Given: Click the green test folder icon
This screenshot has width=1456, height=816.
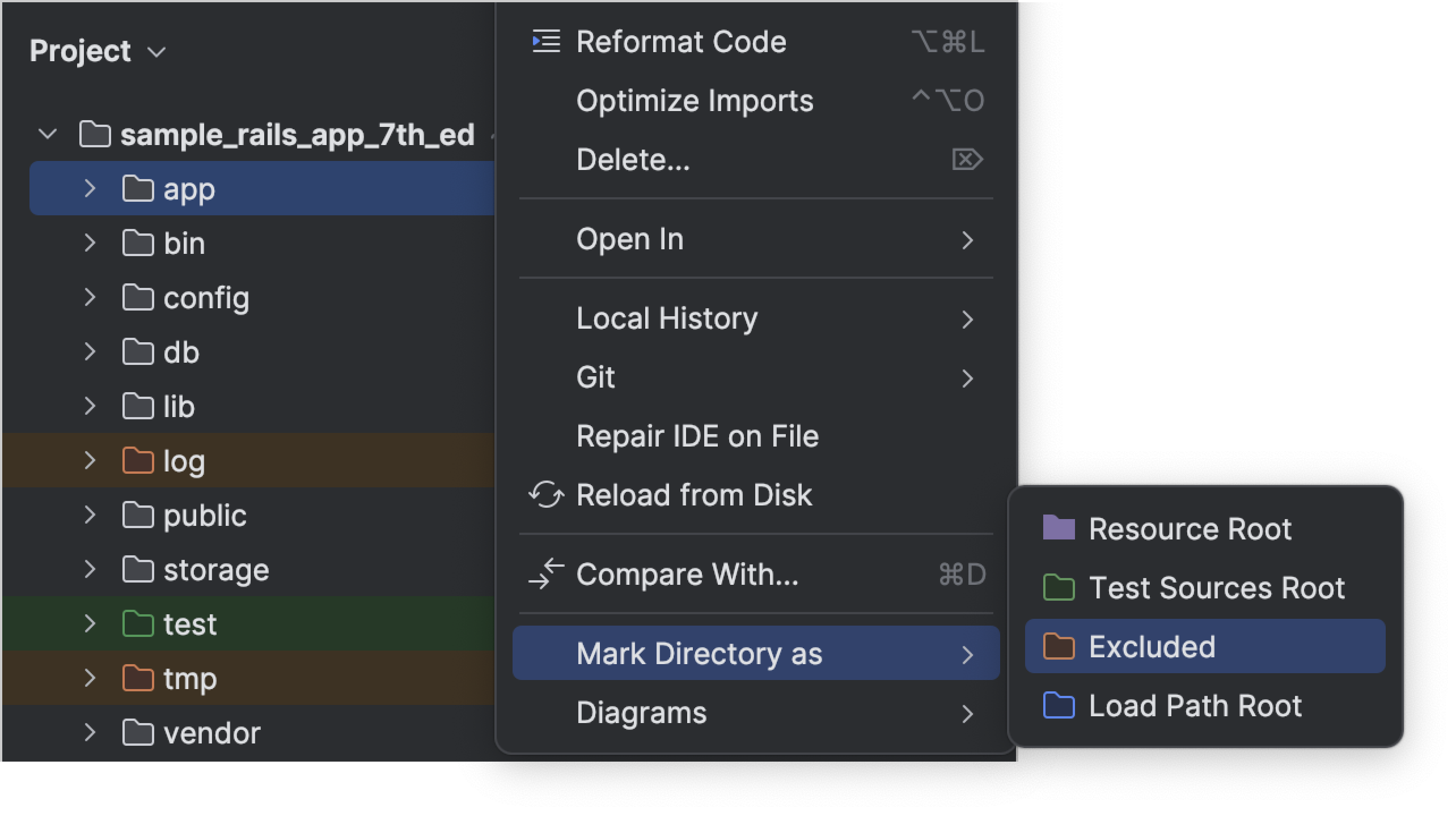Looking at the screenshot, I should [138, 624].
